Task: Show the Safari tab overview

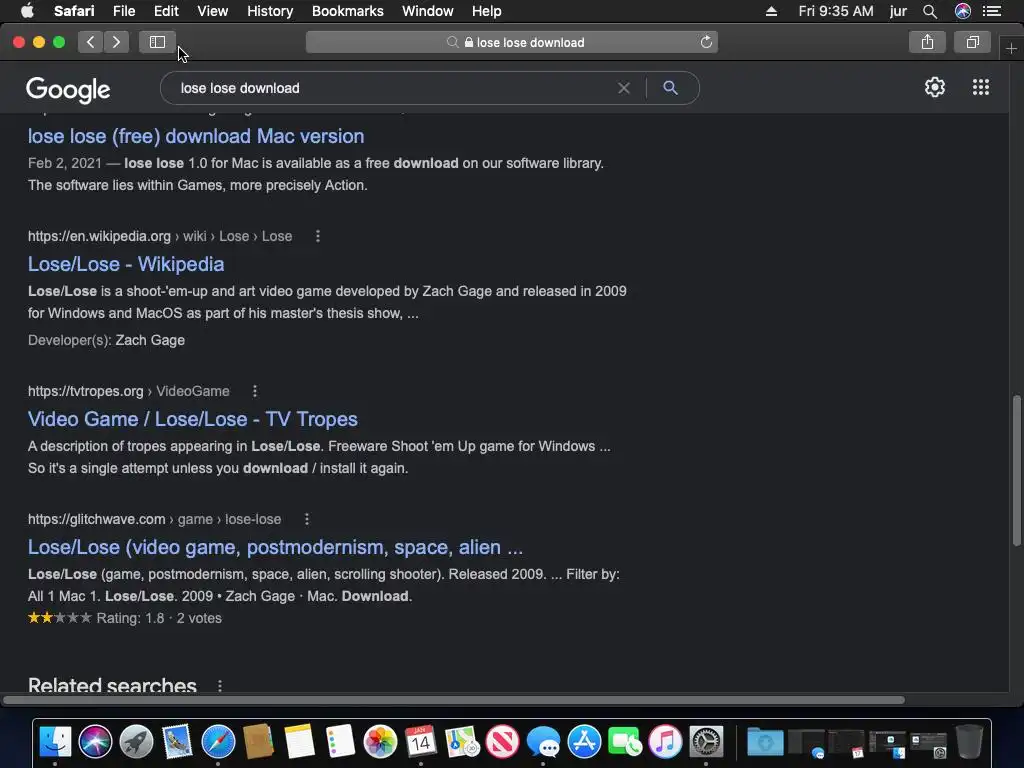Action: click(972, 42)
